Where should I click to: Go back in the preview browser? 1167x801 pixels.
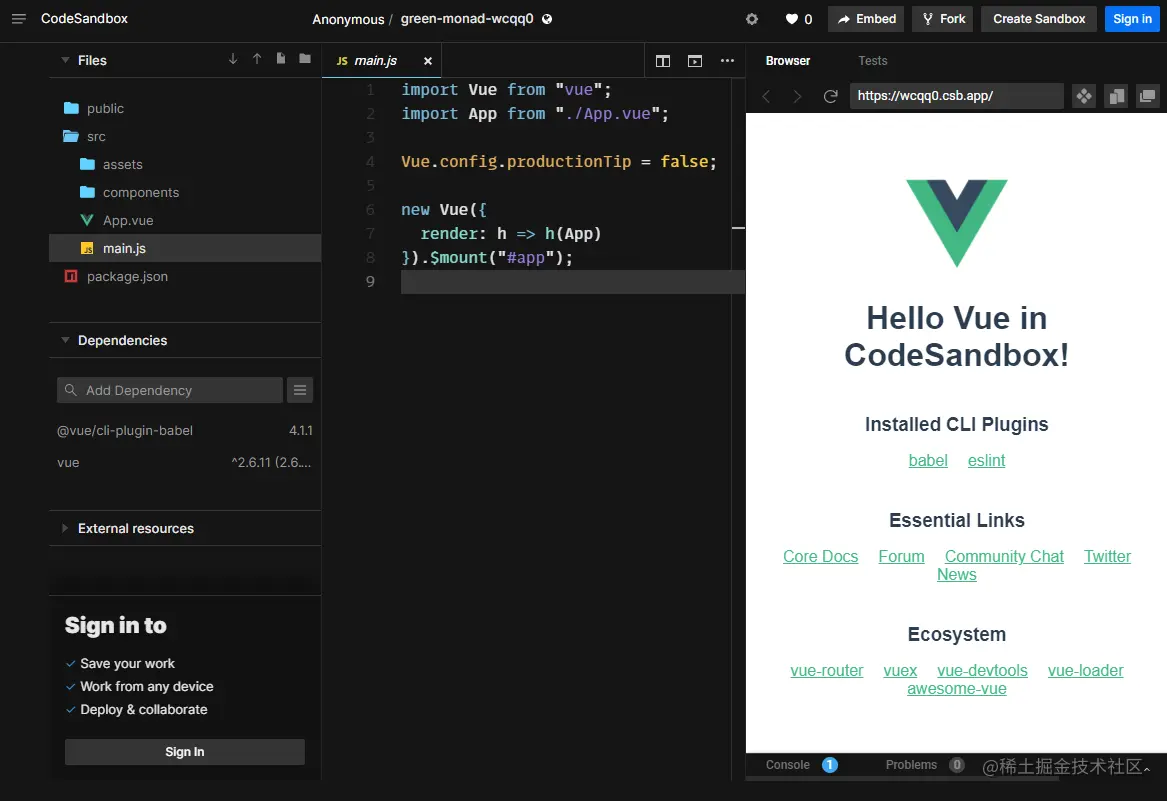[x=767, y=96]
